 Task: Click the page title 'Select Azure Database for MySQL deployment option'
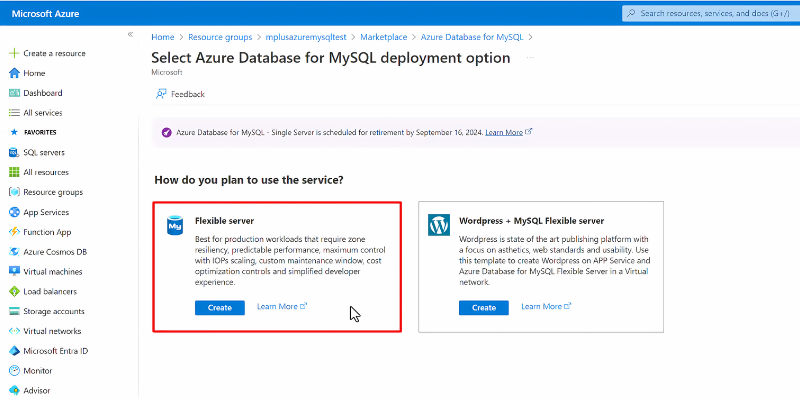[x=331, y=58]
